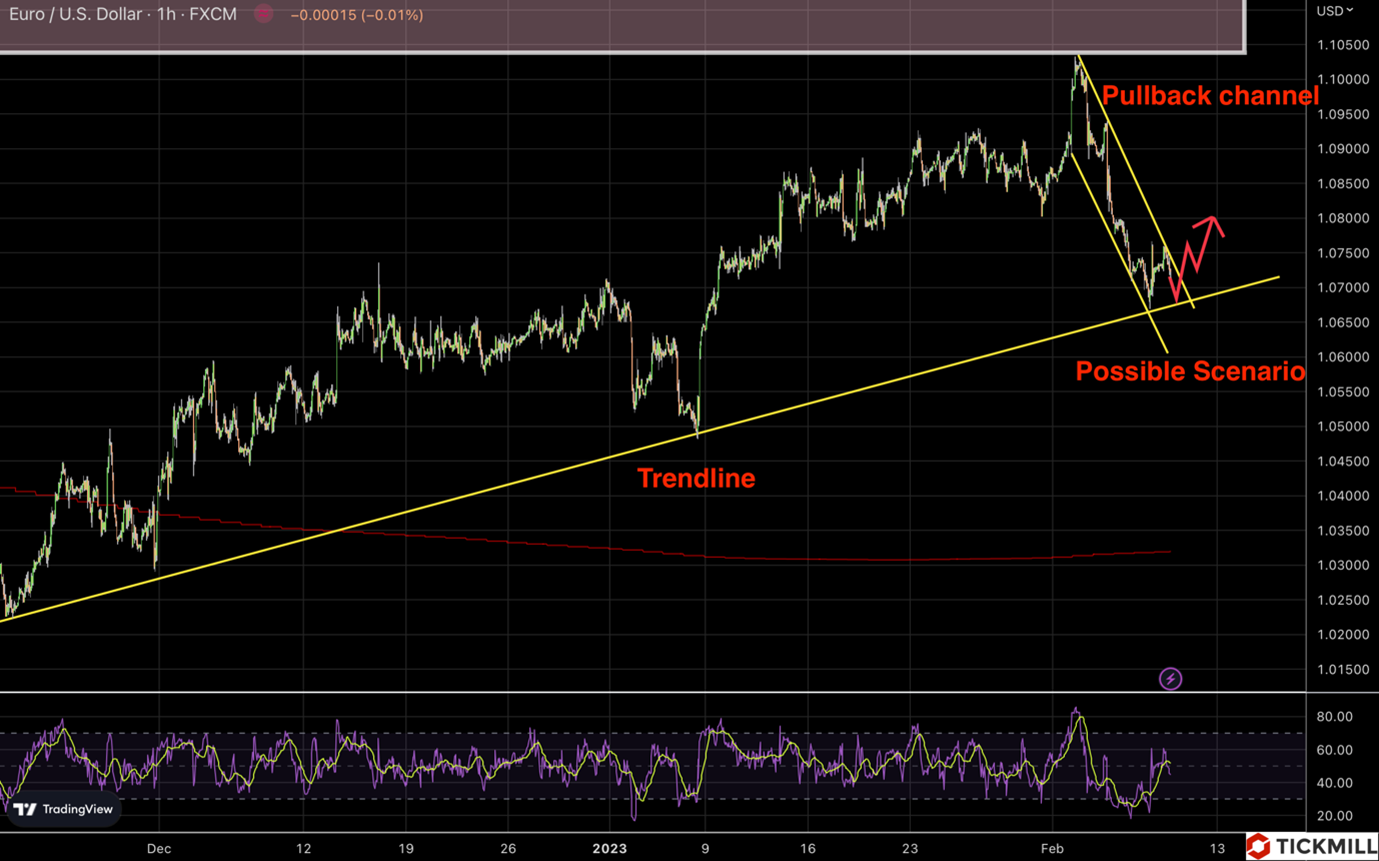Click the '9' date on time axis
The image size is (1379, 861).
(705, 848)
